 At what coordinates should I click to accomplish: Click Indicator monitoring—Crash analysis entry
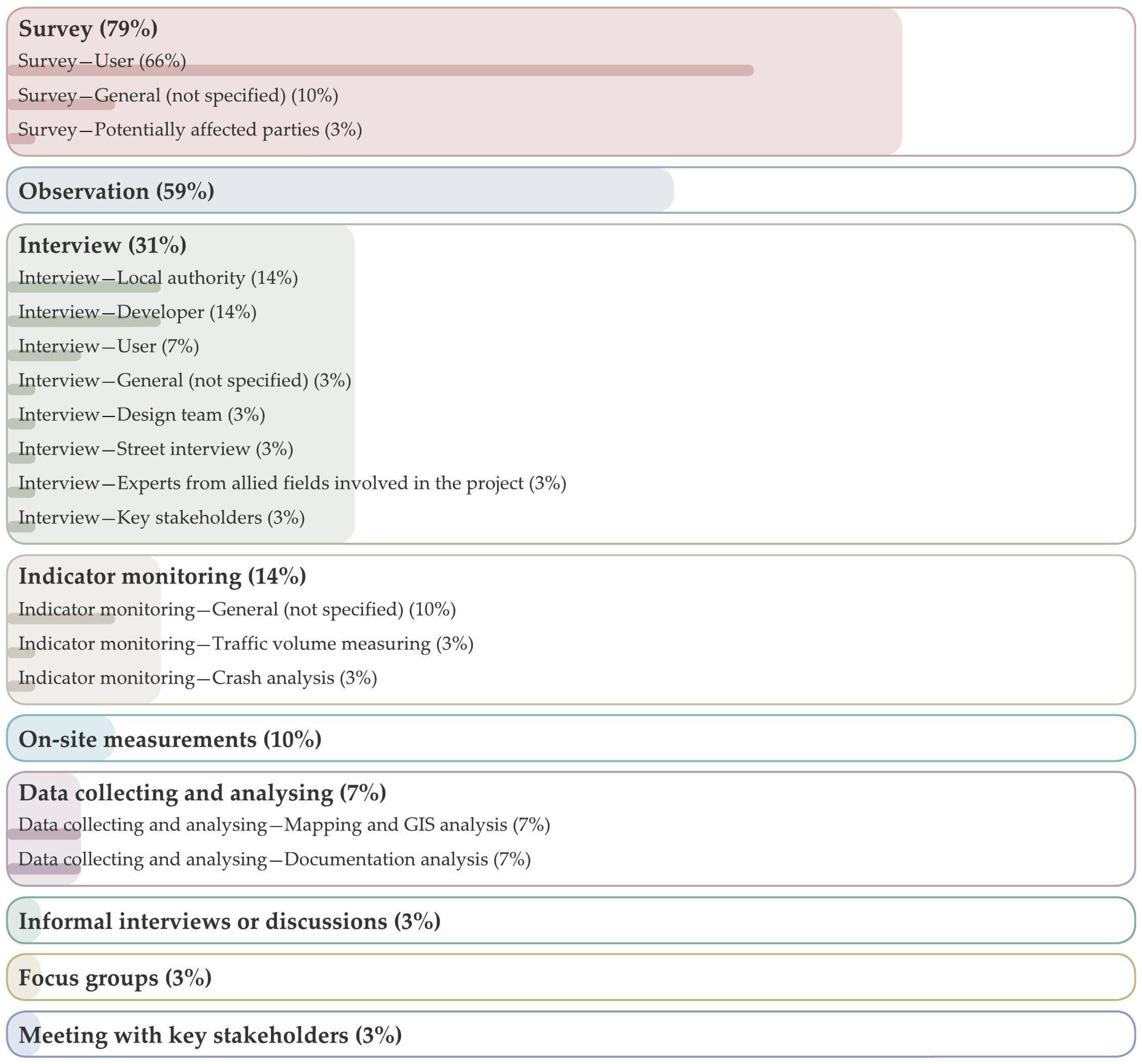[x=197, y=678]
